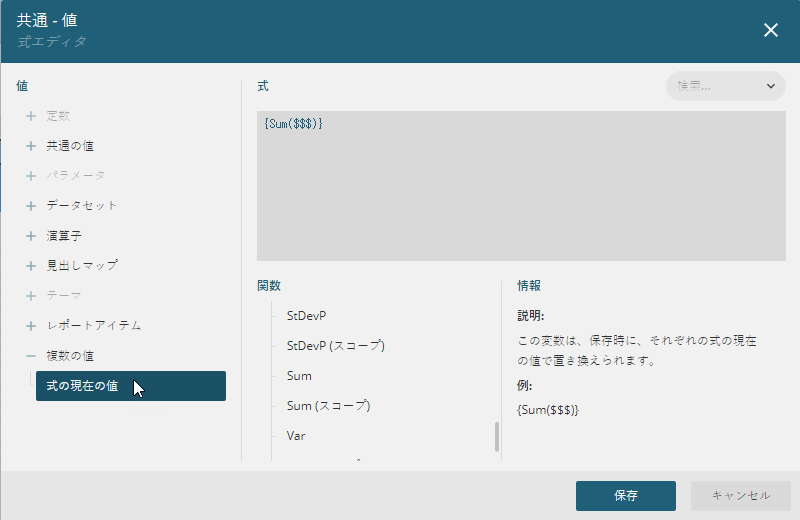The height and width of the screenshot is (520, 800).
Task: Click the 説明 description paragraph
Action: (x=637, y=351)
